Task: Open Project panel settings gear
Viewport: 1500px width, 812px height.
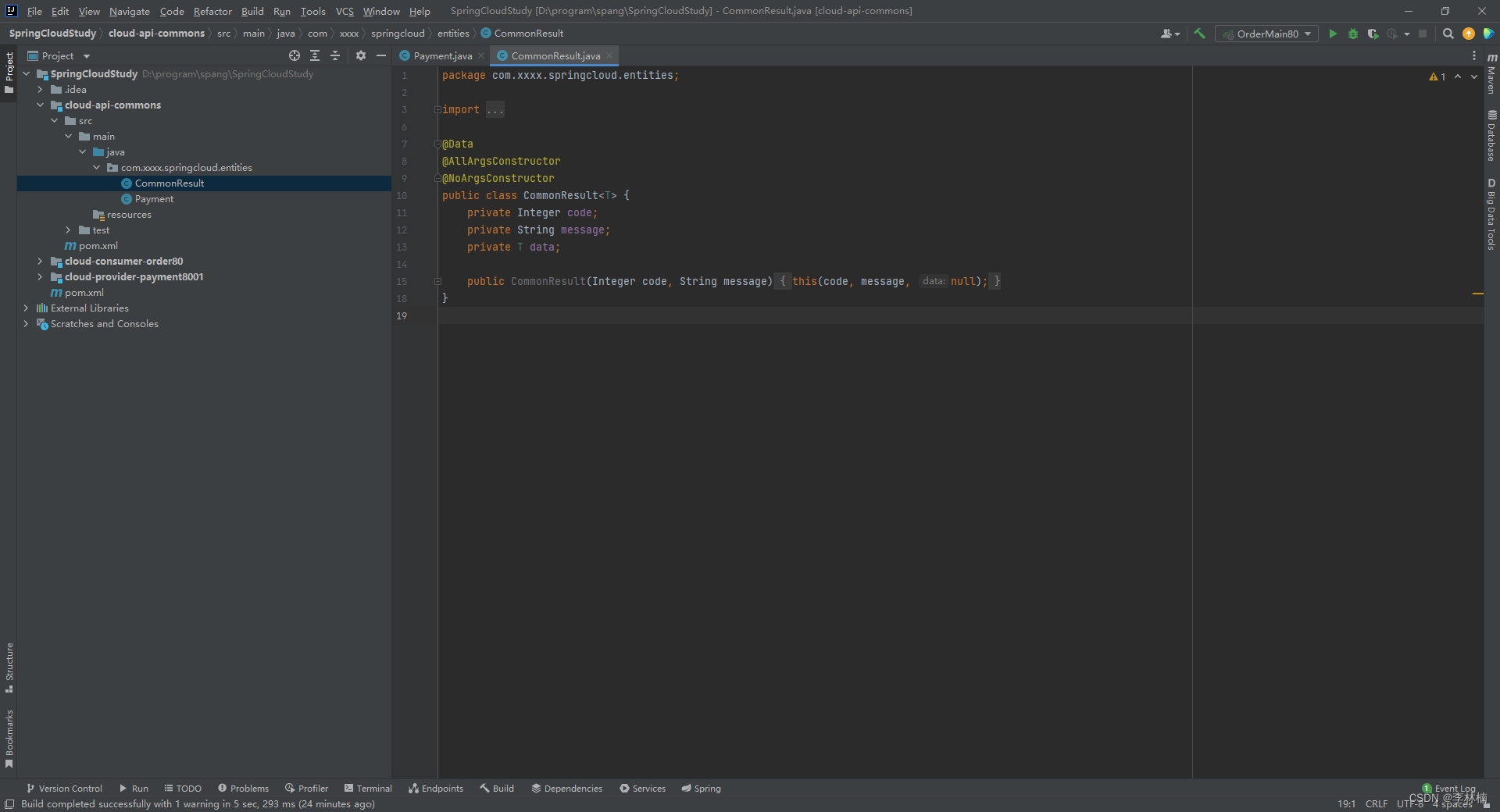Action: 361,55
